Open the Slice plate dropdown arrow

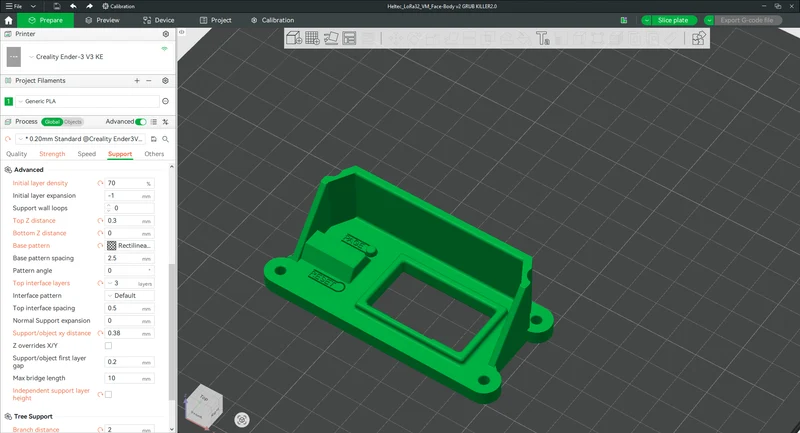(646, 20)
